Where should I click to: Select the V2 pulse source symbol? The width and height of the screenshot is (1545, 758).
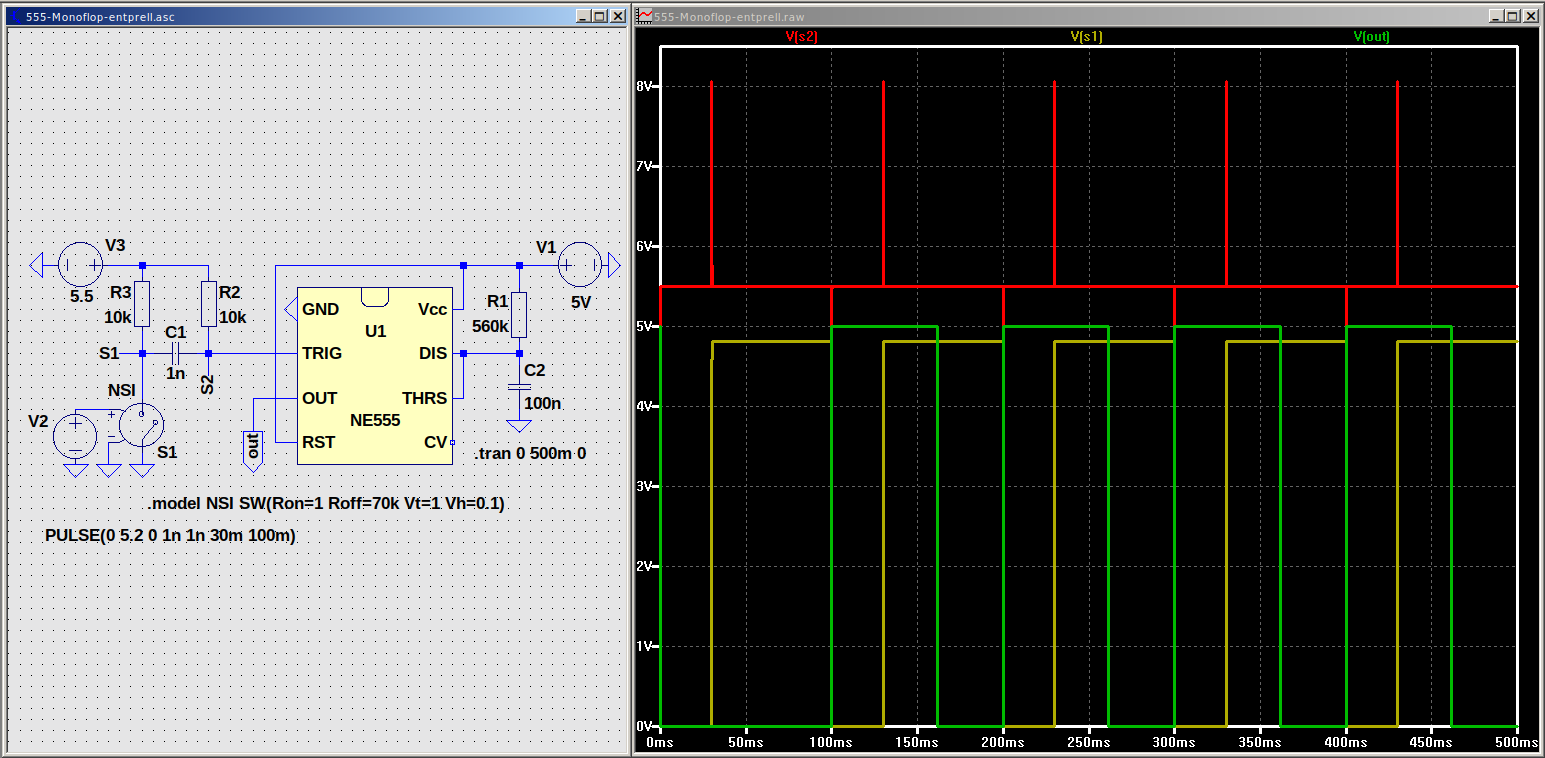74,436
